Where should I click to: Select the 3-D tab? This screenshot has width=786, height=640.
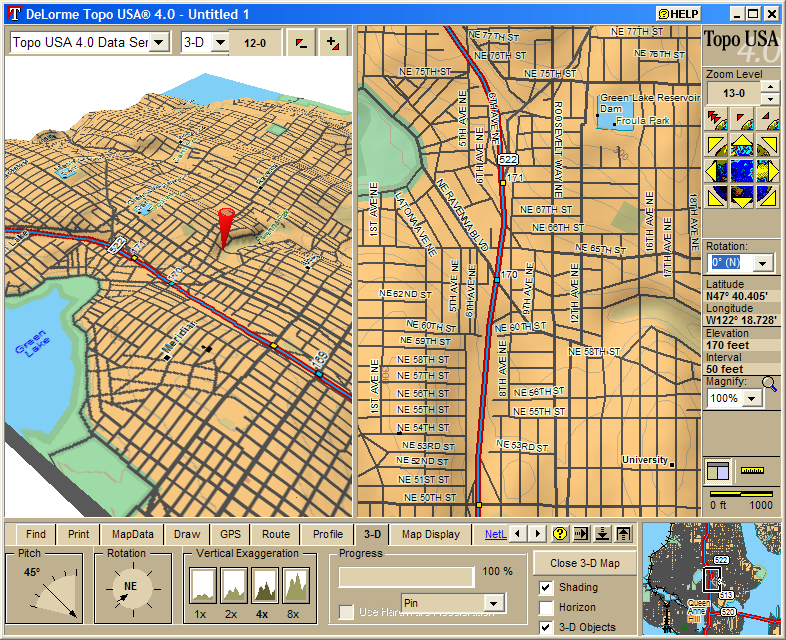[372, 534]
